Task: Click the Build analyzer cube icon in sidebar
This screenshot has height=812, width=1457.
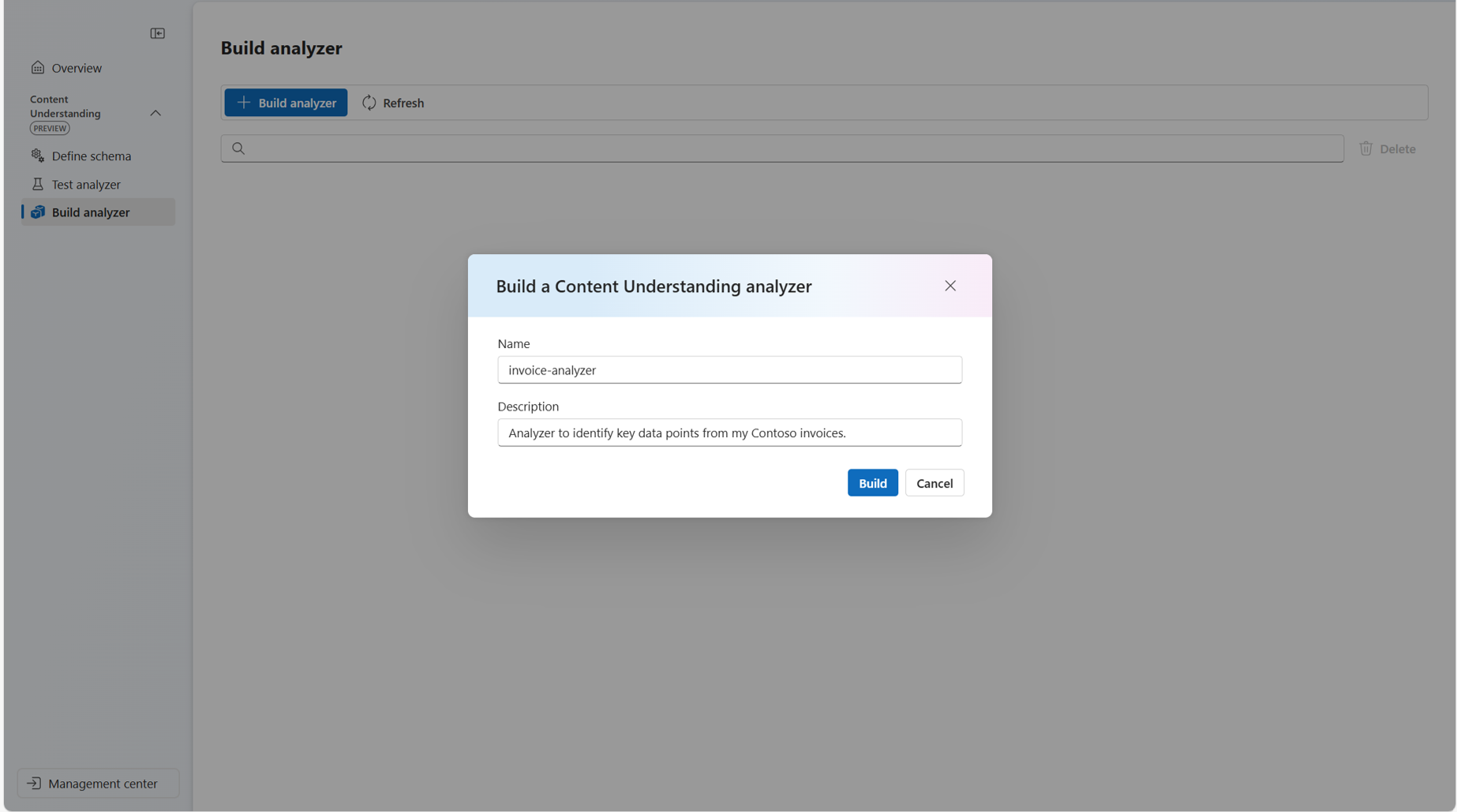Action: (x=37, y=212)
